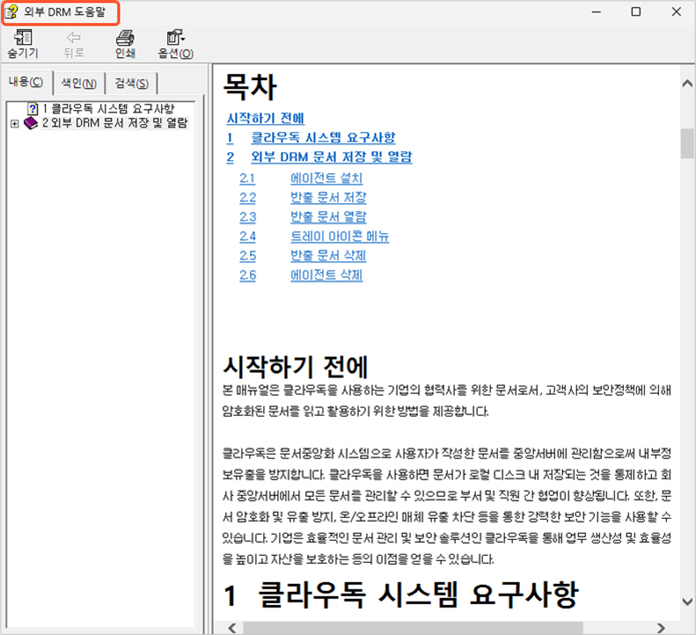The width and height of the screenshot is (696, 635).
Task: Open the 에이전트 설치 link
Action: [x=327, y=178]
